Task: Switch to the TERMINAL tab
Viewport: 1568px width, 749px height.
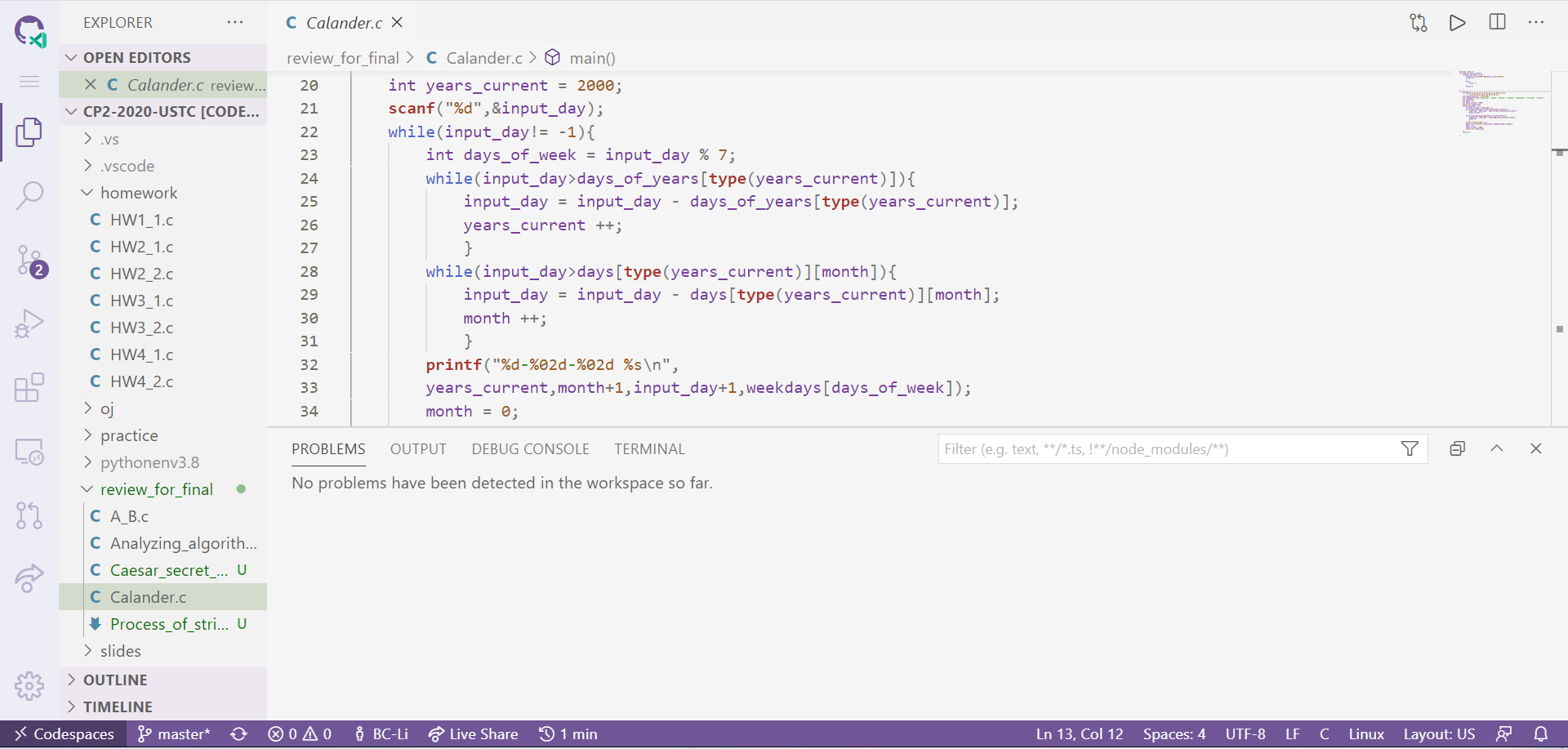Action: pos(649,448)
